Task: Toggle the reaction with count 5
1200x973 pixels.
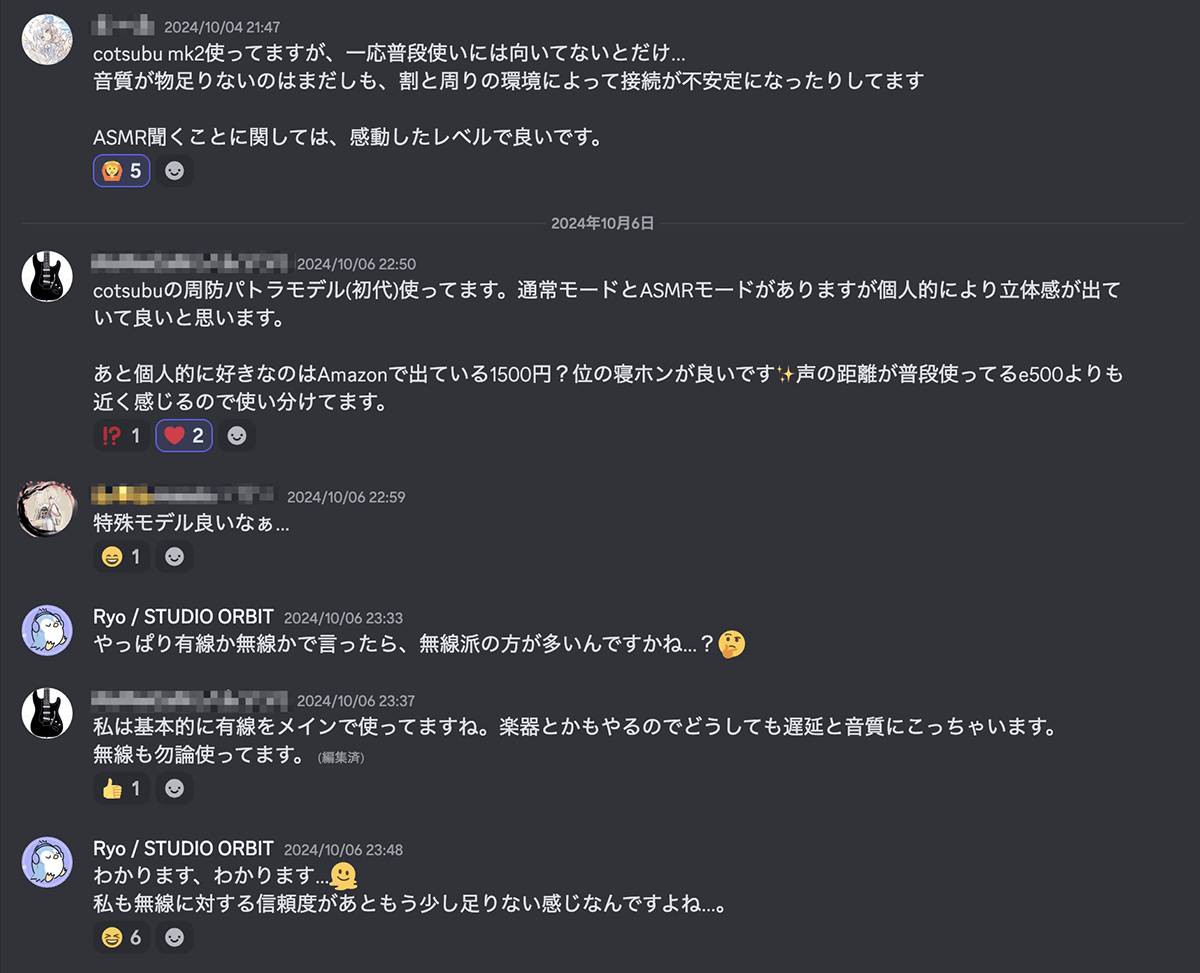Action: click(x=122, y=171)
